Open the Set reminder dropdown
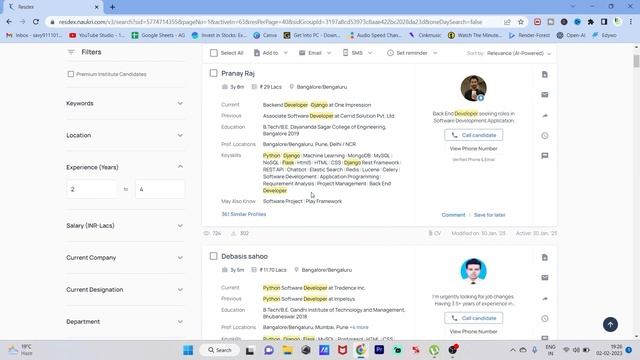640x360 pixels. tap(412, 53)
